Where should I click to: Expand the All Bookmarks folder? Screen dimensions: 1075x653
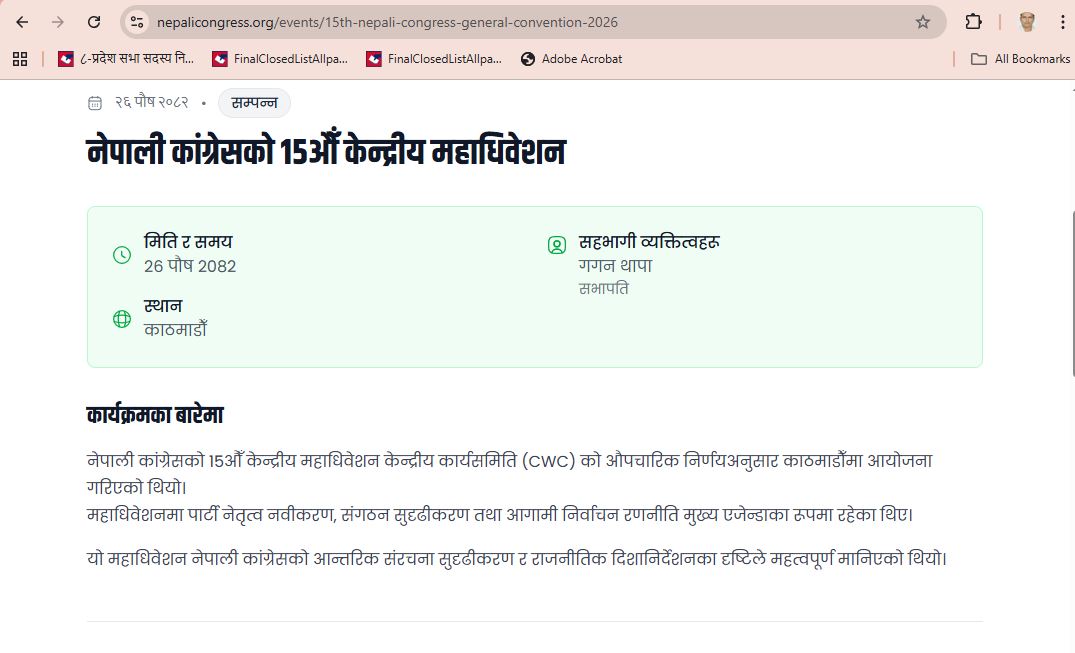tap(1018, 59)
